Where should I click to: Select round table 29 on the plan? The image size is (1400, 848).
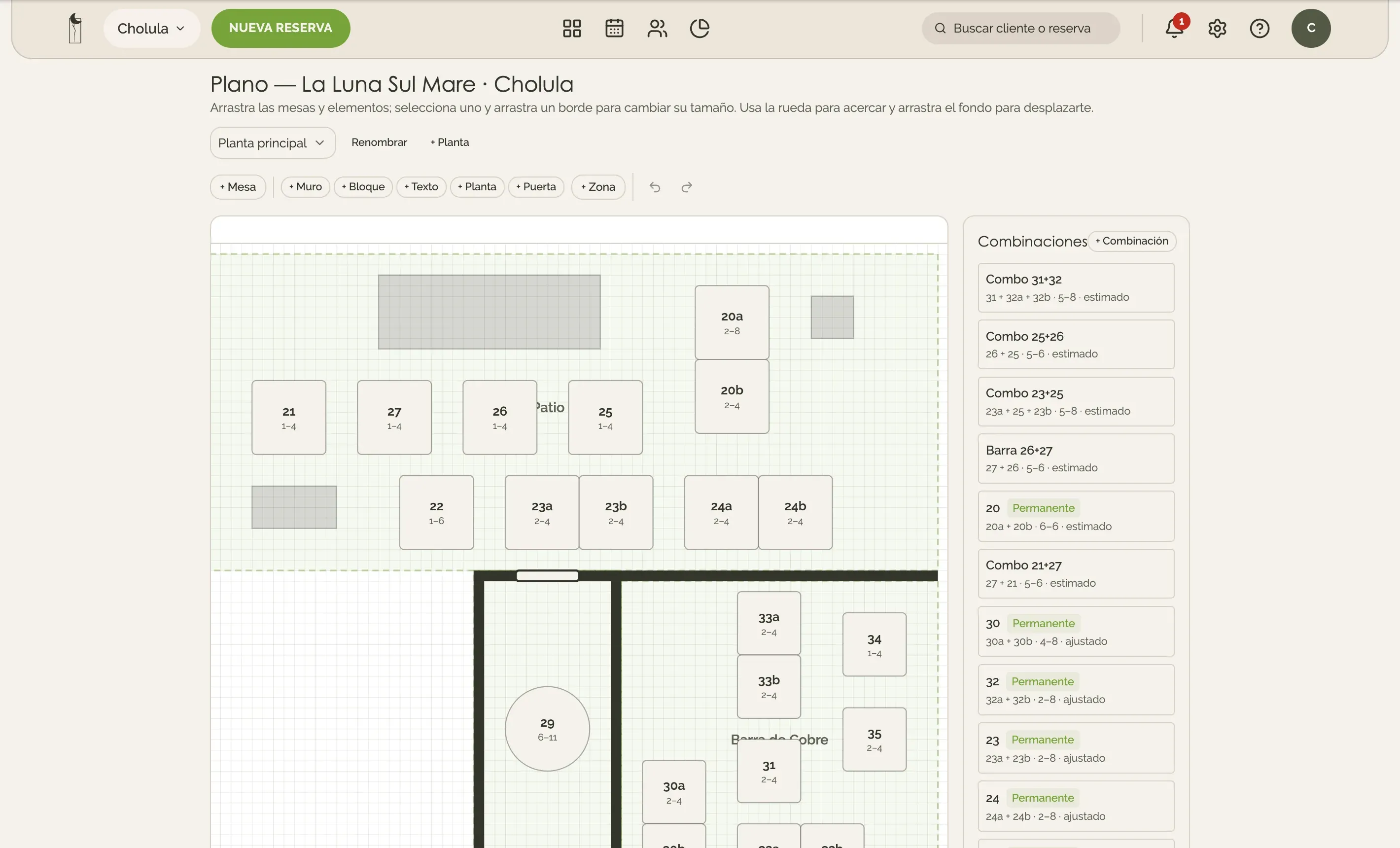pos(547,729)
